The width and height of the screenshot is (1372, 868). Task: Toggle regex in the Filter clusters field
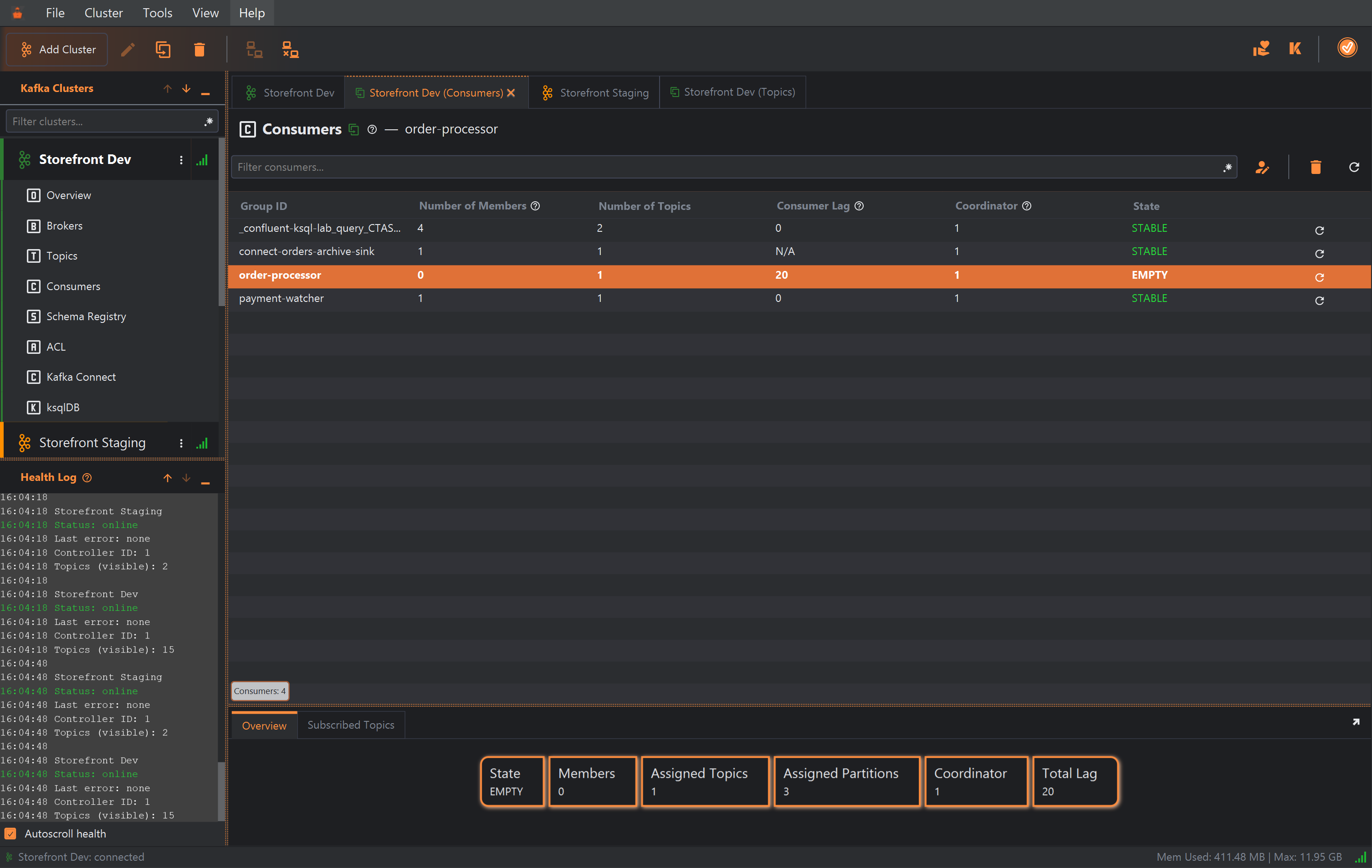209,121
